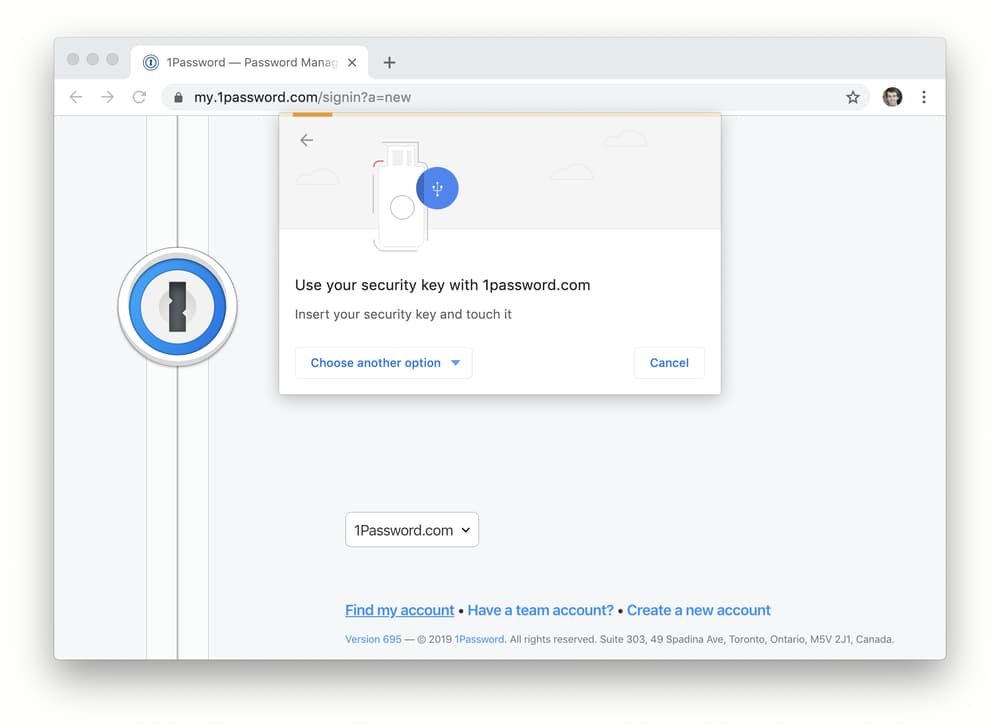Image resolution: width=1000 pixels, height=728 pixels.
Task: Expand the Choose another option dropdown
Action: [x=384, y=363]
